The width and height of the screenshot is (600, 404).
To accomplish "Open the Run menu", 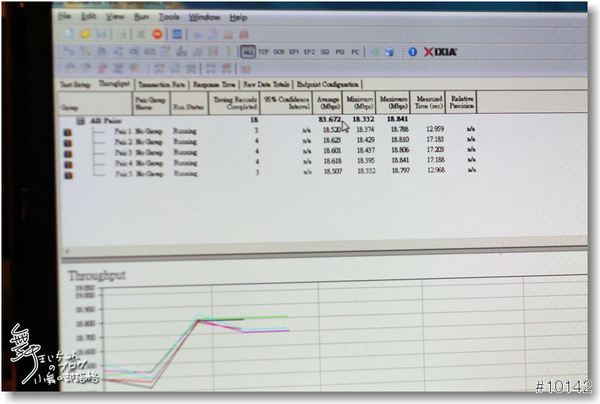I will (x=141, y=17).
